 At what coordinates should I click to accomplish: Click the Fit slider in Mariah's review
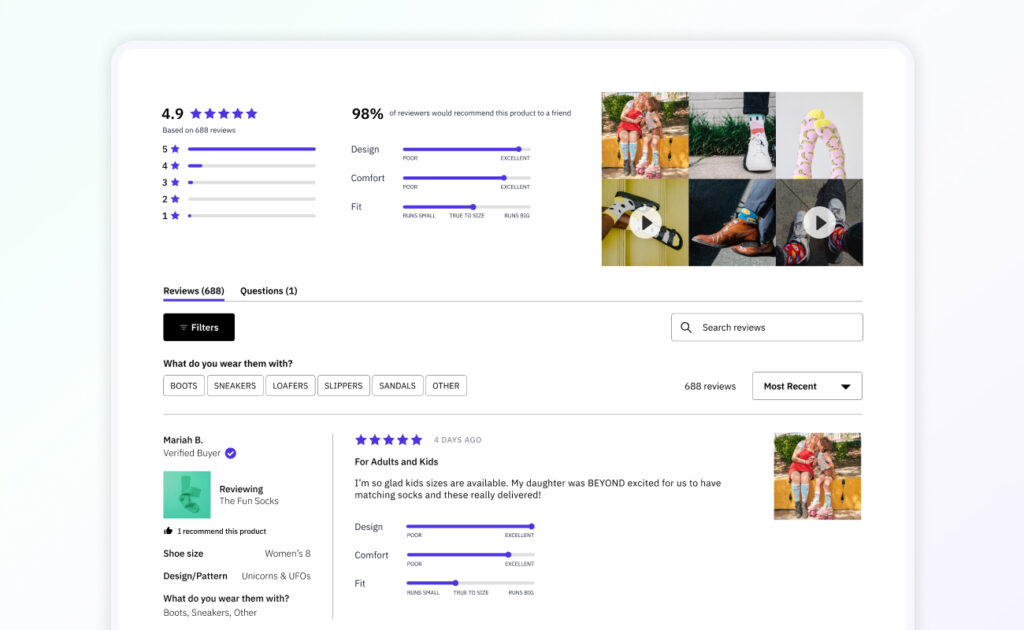point(470,583)
